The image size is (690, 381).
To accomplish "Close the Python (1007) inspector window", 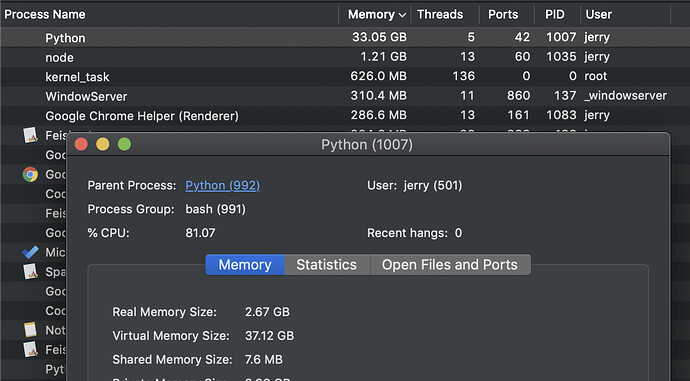I will pyautogui.click(x=81, y=144).
